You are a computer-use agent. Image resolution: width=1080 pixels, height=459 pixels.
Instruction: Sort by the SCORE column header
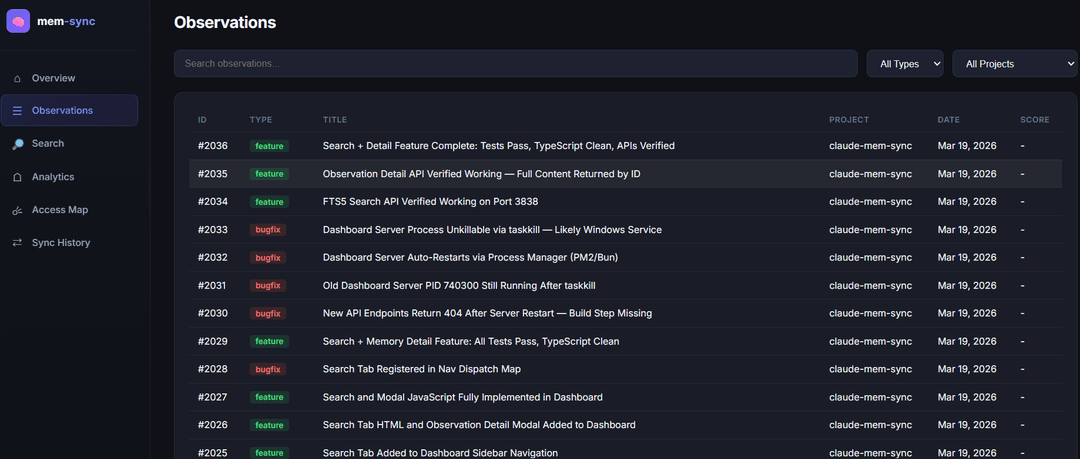pyautogui.click(x=1035, y=120)
